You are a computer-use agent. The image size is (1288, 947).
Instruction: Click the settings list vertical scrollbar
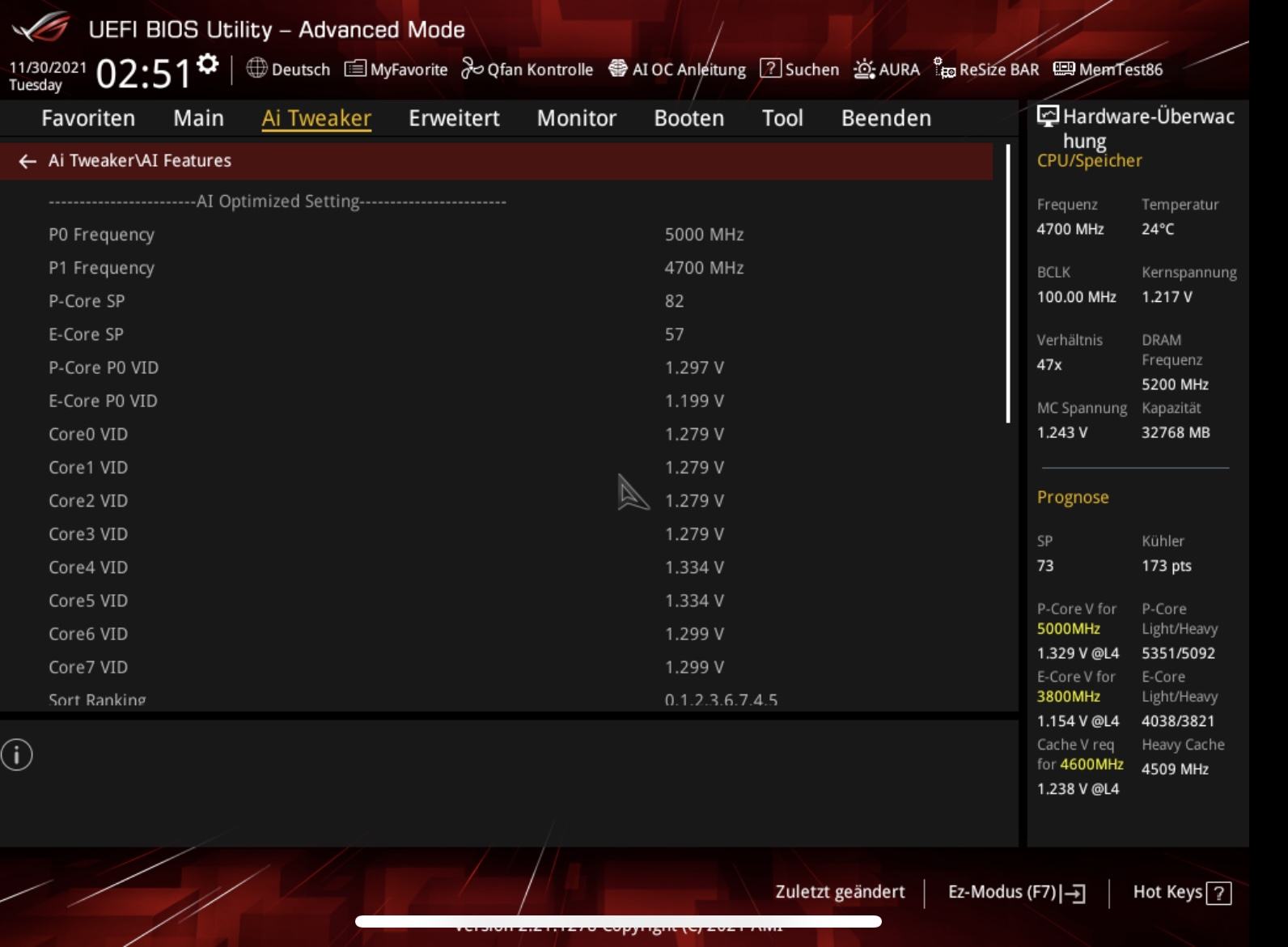tap(1008, 283)
